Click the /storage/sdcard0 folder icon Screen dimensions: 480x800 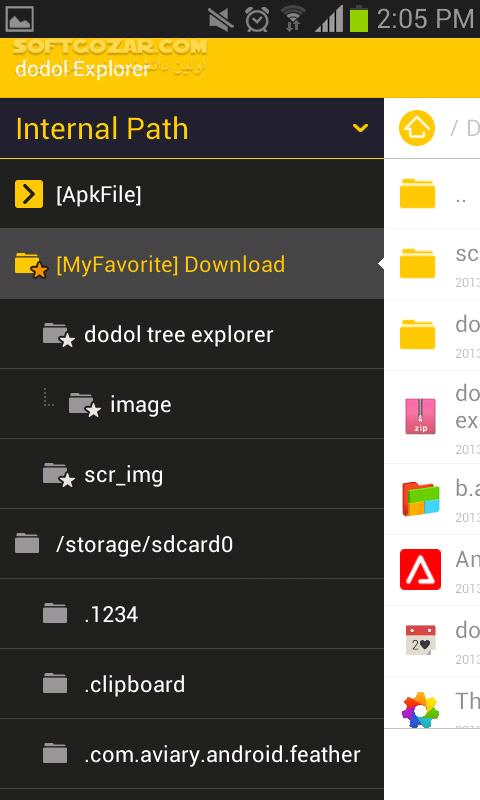coord(27,543)
